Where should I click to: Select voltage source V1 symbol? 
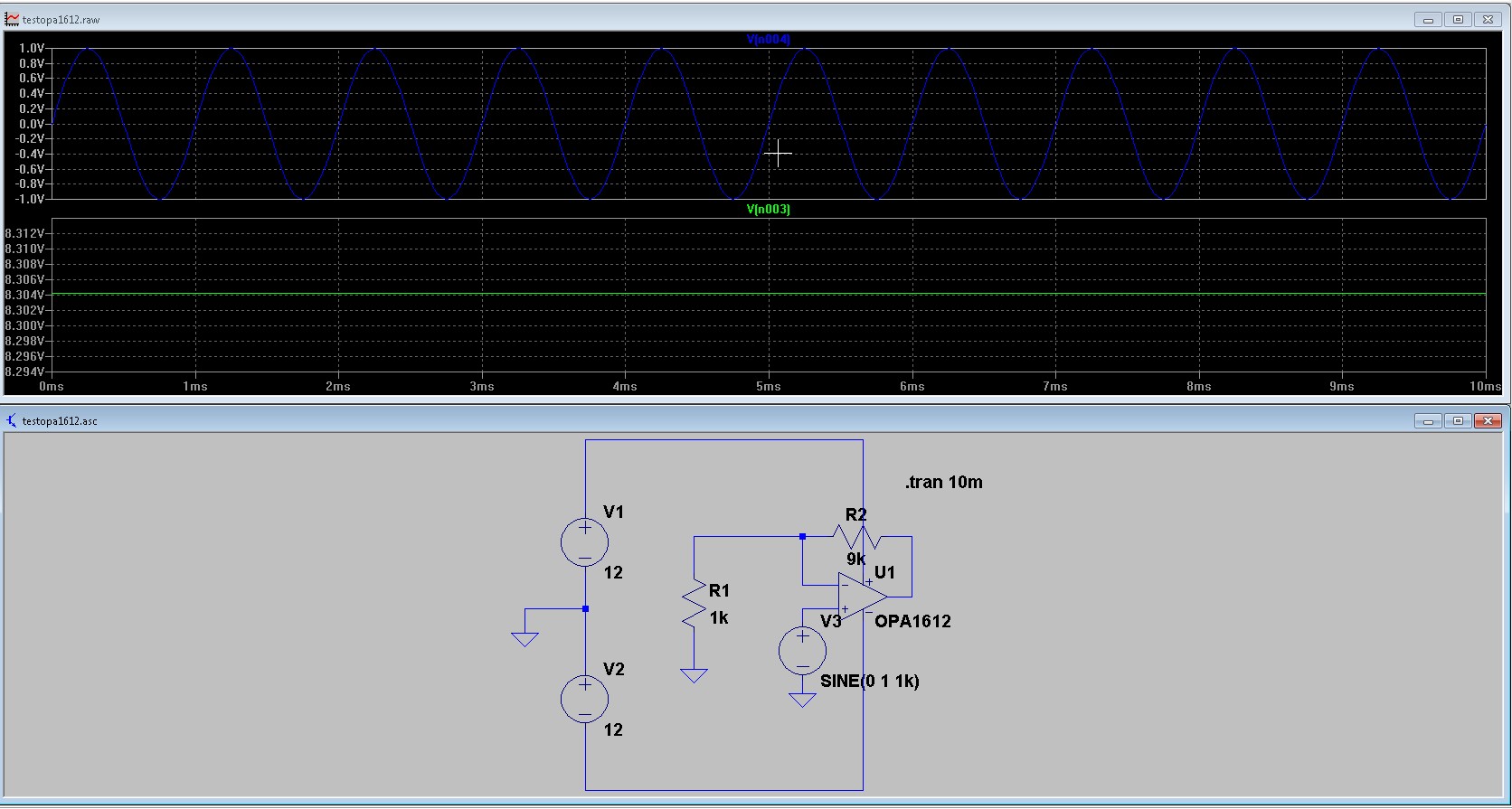click(585, 542)
